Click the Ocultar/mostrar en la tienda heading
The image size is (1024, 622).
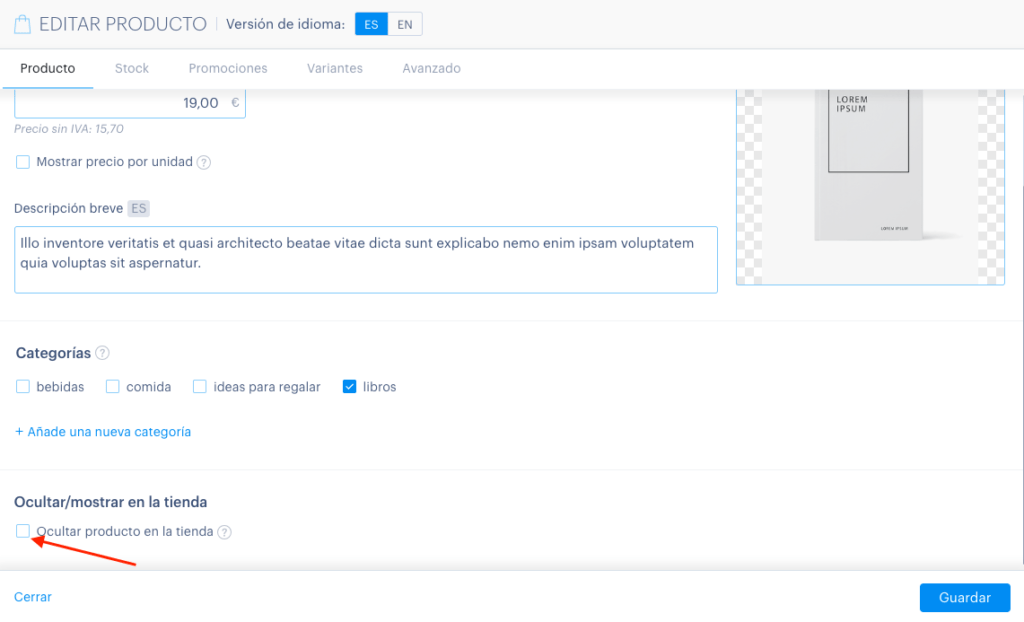[110, 502]
